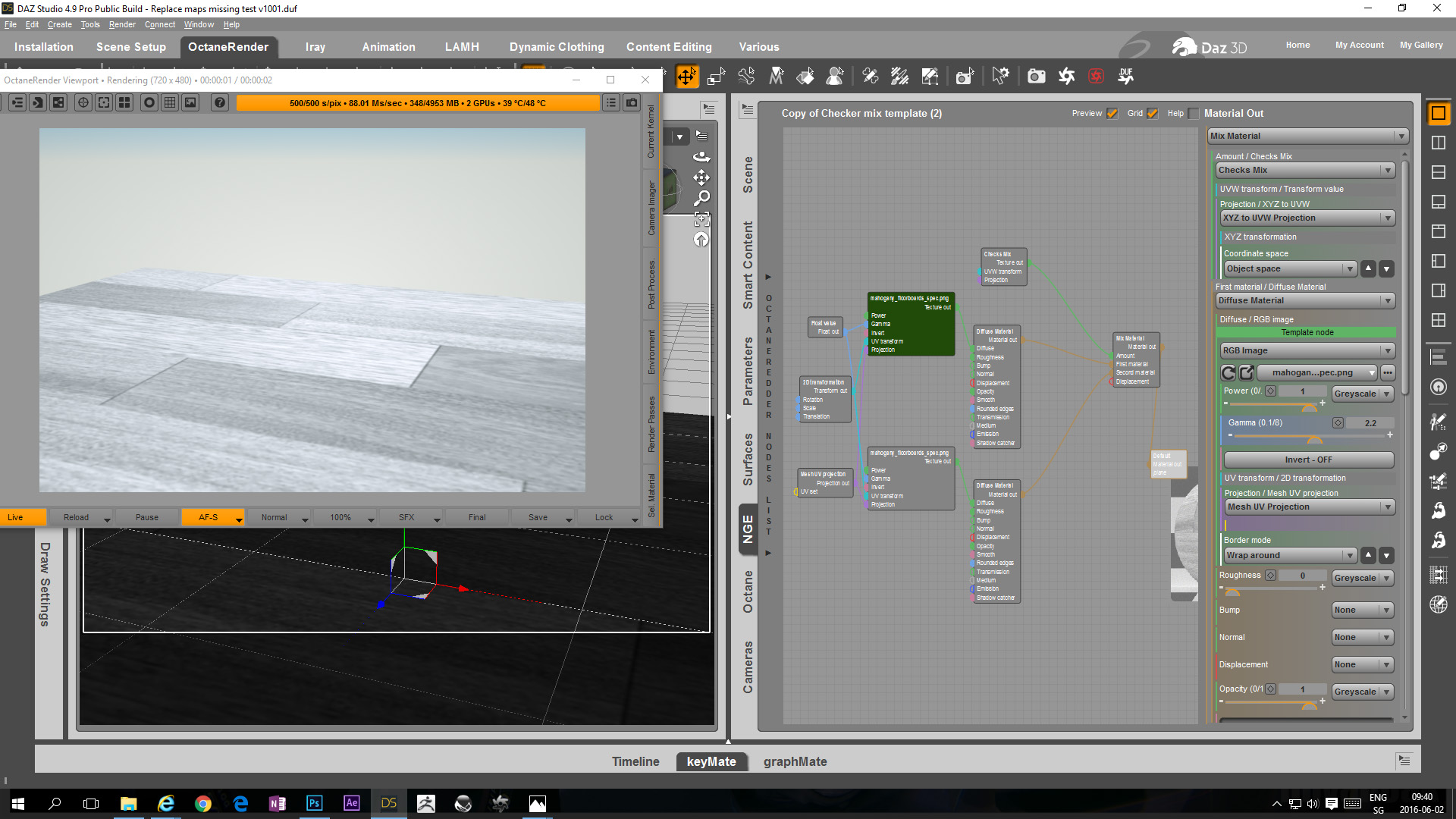
Task: Click the reload image icon beside the mahogany file
Action: pyautogui.click(x=1228, y=372)
